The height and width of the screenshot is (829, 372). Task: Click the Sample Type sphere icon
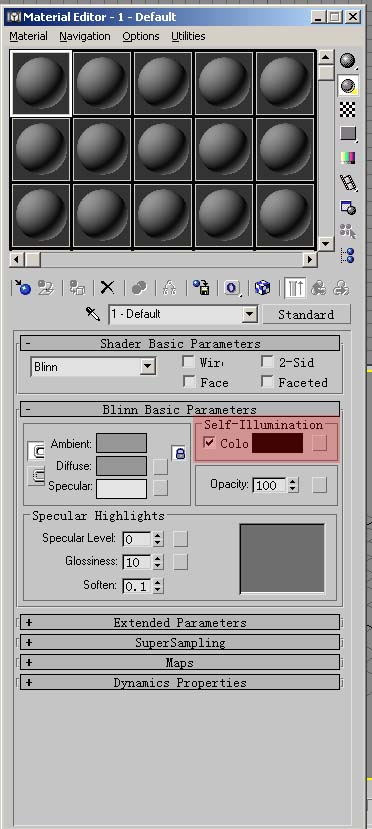(x=348, y=61)
